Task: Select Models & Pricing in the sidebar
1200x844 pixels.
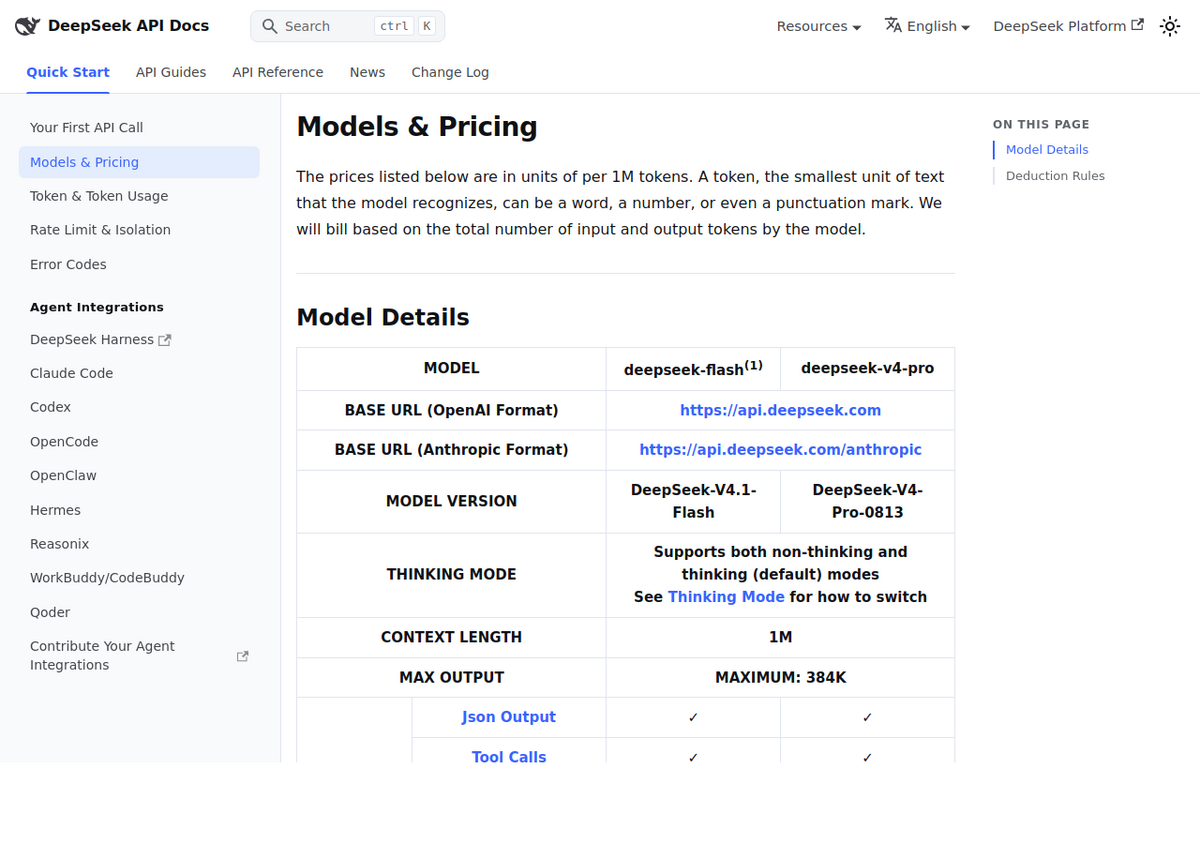Action: click(139, 162)
